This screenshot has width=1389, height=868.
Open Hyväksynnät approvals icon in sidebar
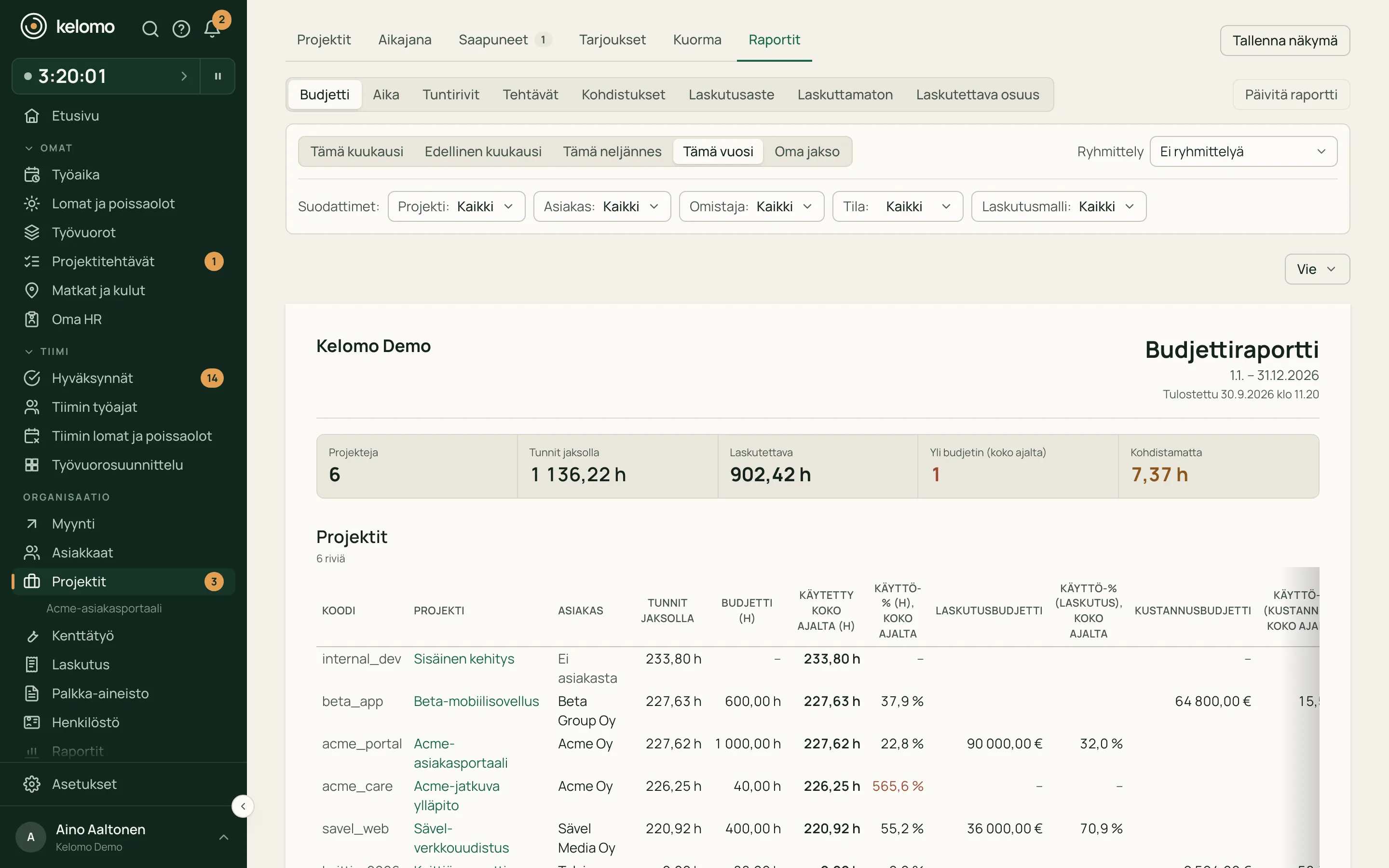coord(32,378)
